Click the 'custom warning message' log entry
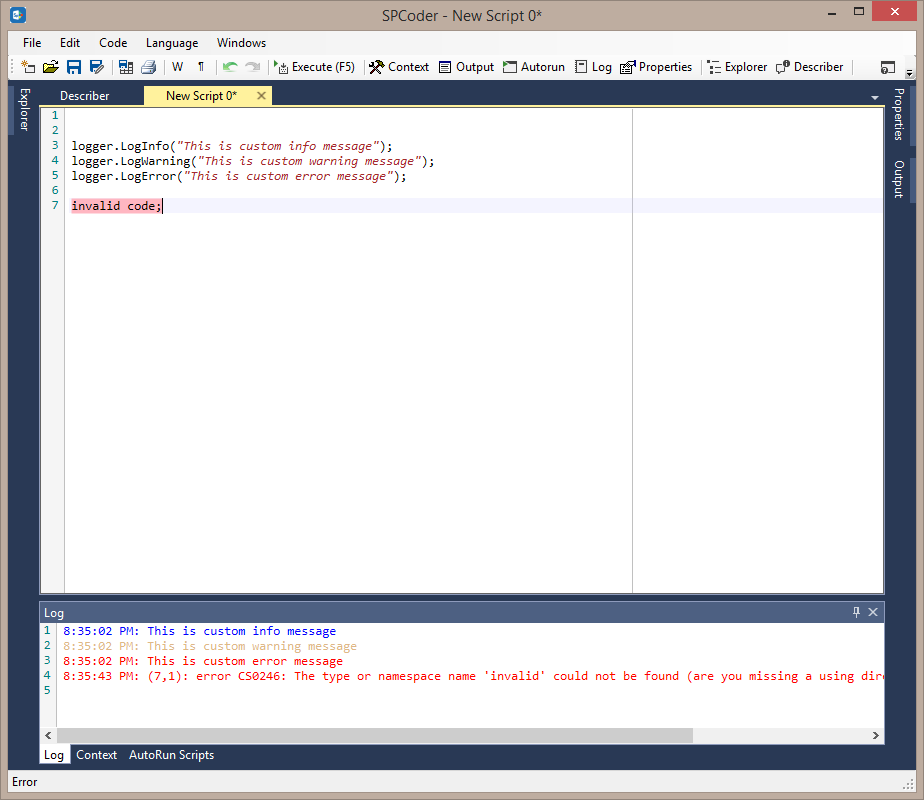This screenshot has width=924, height=800. (210, 646)
